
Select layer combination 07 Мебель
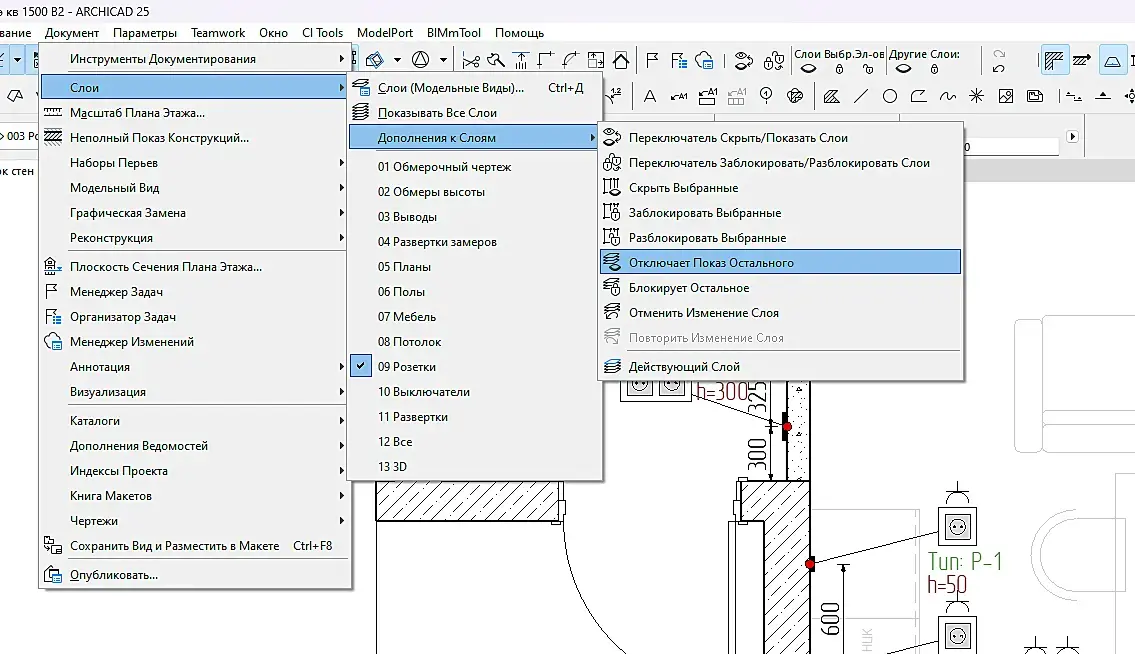coord(406,317)
